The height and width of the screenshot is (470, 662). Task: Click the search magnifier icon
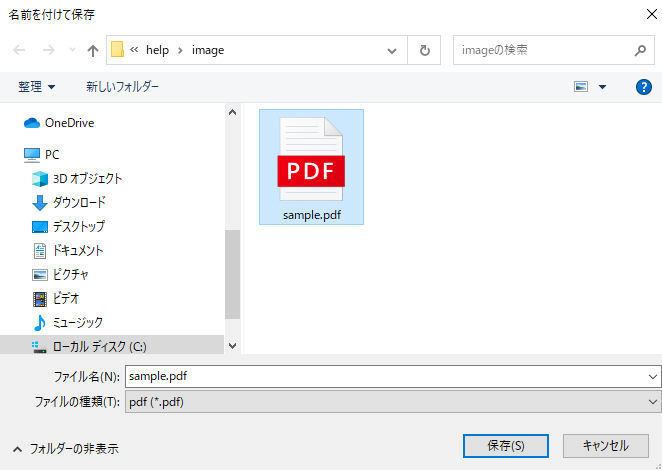pyautogui.click(x=640, y=50)
